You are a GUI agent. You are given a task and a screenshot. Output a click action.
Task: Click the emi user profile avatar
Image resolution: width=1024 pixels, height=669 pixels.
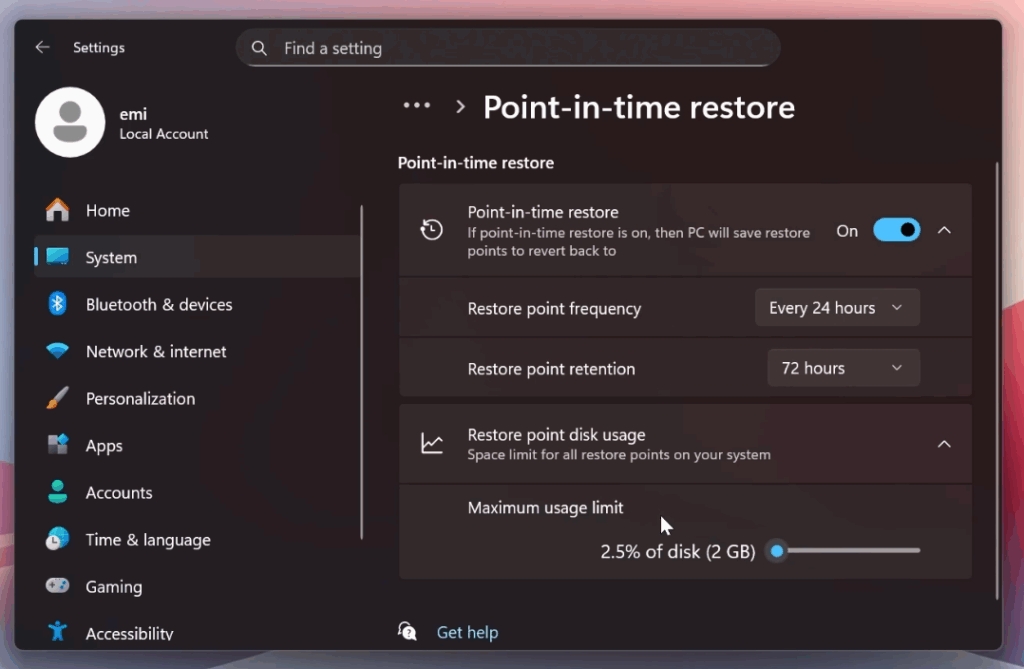(70, 122)
